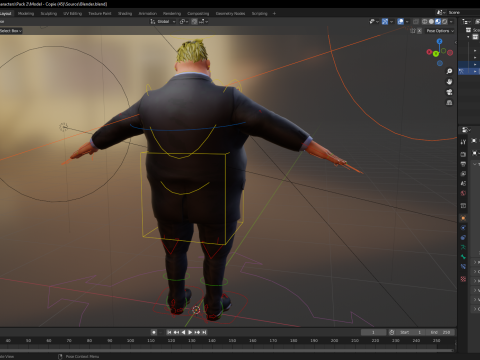Play animation in reverse

tap(183, 332)
